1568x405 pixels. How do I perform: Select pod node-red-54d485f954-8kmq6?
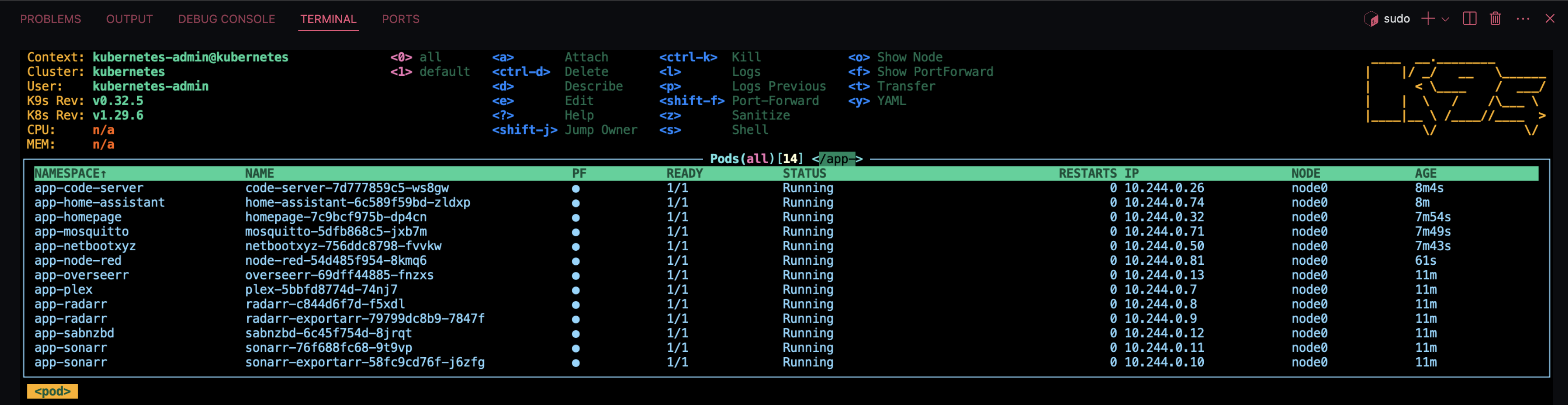(336, 261)
